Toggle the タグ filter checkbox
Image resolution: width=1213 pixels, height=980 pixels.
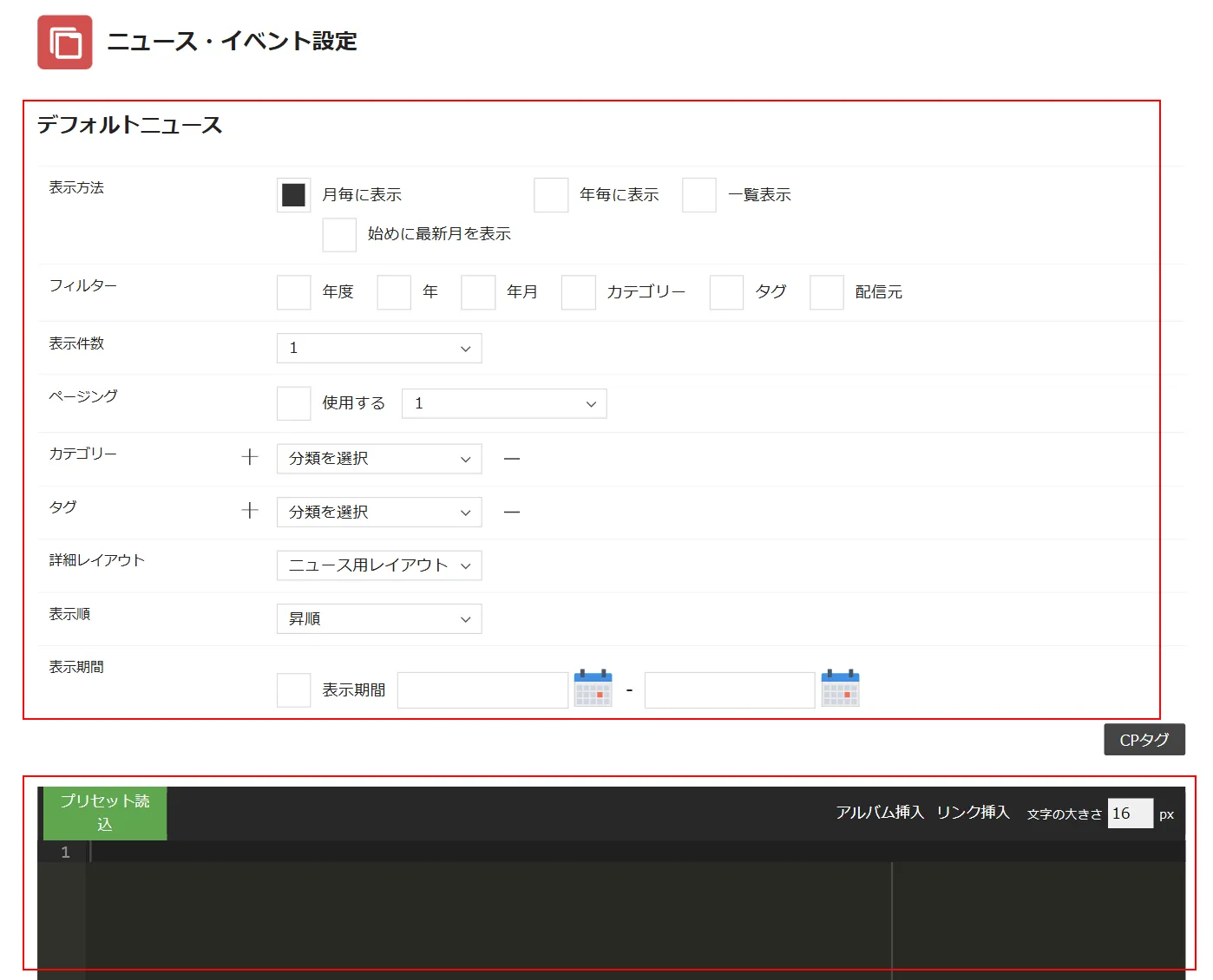[726, 292]
